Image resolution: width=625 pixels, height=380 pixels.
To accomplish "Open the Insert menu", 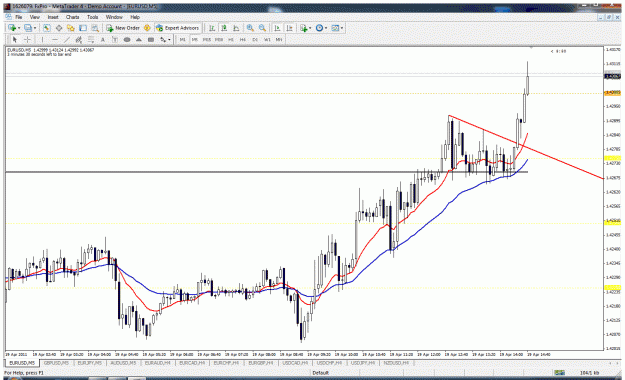I will point(53,17).
